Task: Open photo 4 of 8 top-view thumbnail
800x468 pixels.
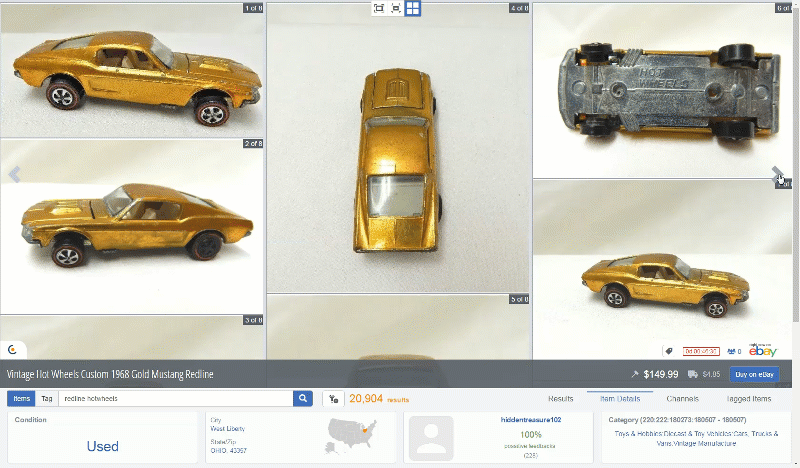Action: point(398,148)
